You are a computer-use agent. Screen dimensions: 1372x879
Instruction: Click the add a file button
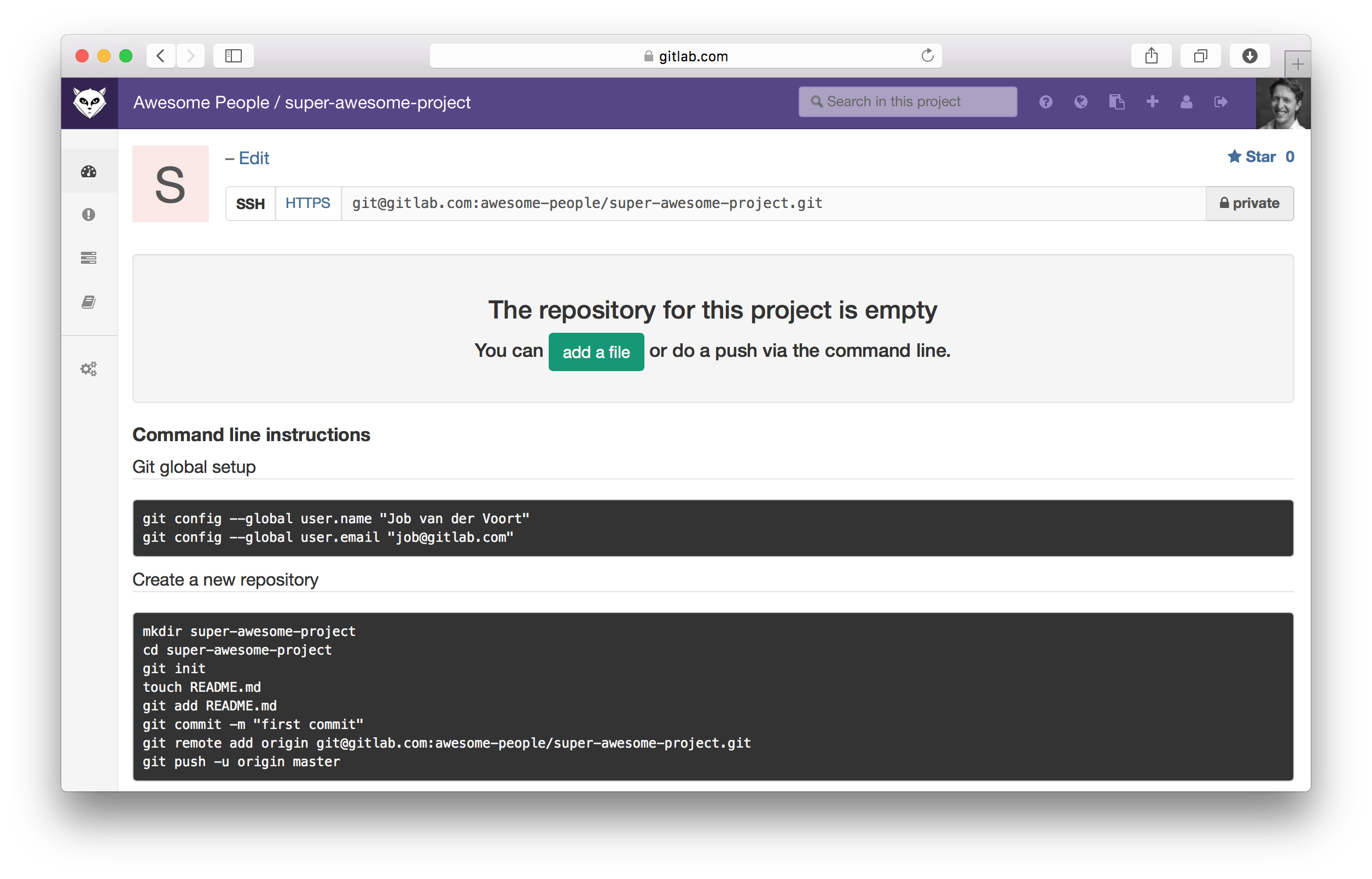595,352
